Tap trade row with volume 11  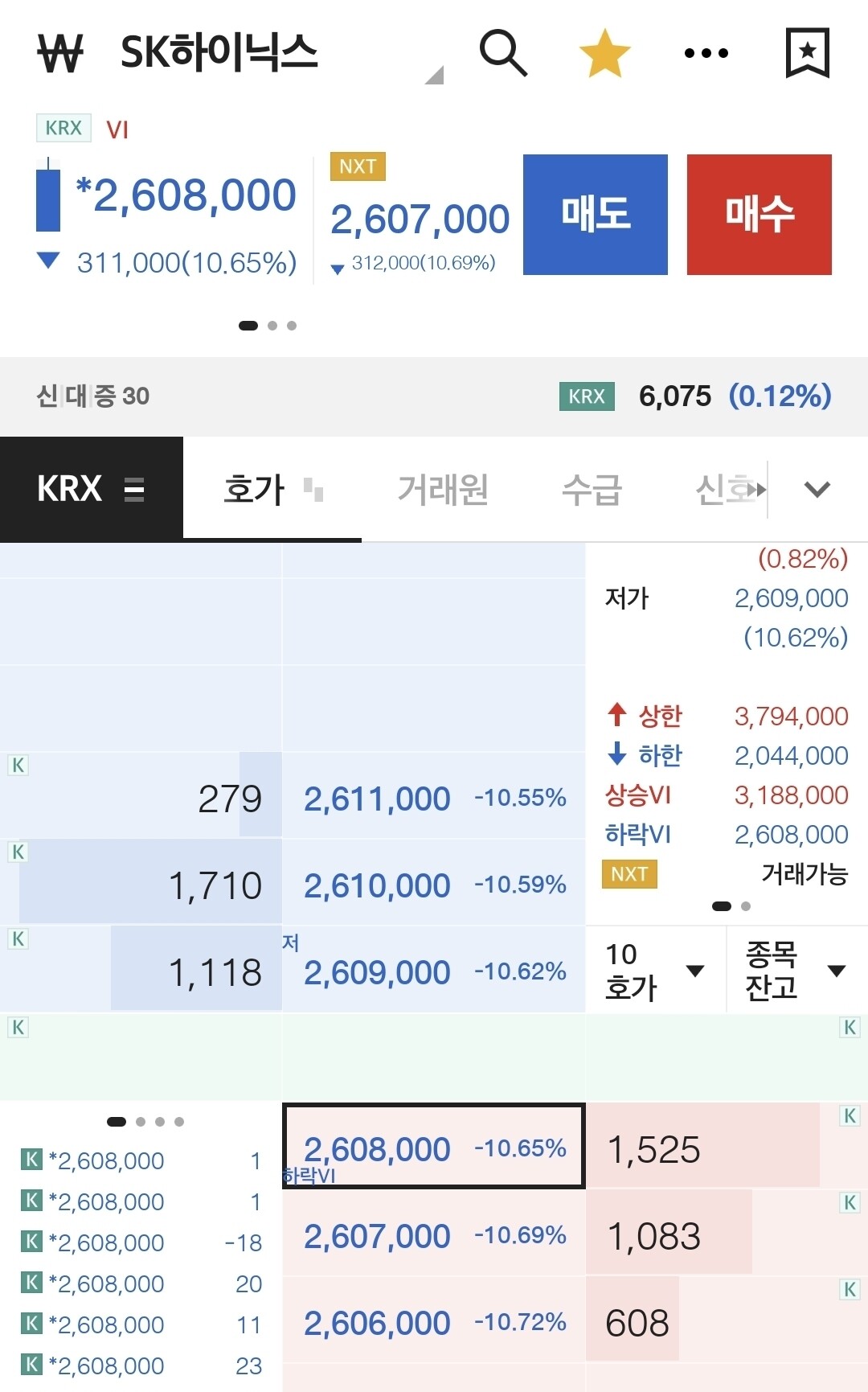click(141, 1324)
